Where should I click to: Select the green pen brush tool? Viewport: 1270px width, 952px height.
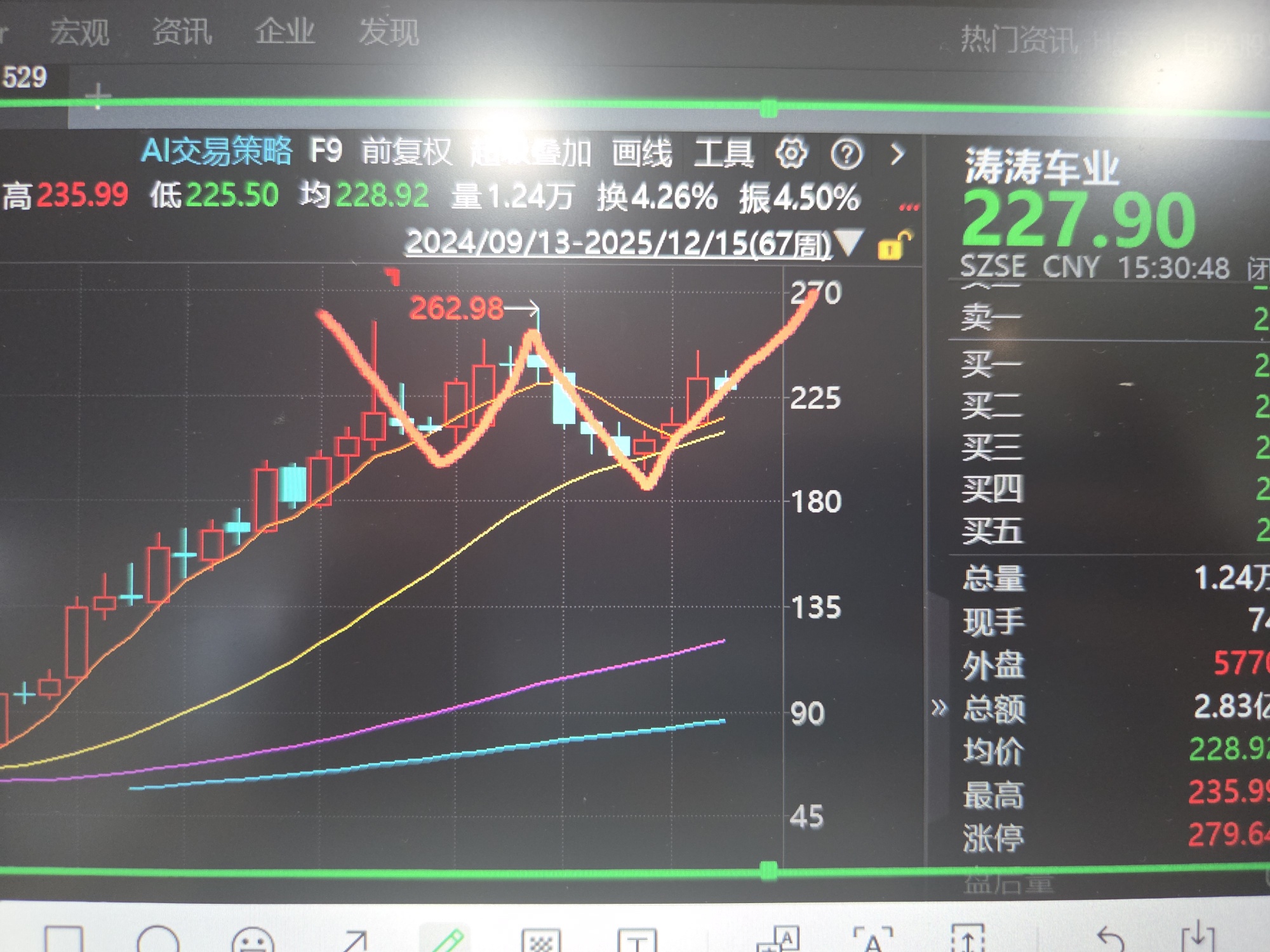click(x=448, y=939)
